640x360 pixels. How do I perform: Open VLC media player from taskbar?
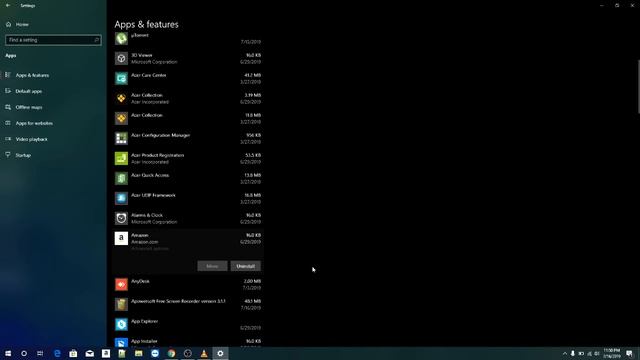[x=204, y=353]
